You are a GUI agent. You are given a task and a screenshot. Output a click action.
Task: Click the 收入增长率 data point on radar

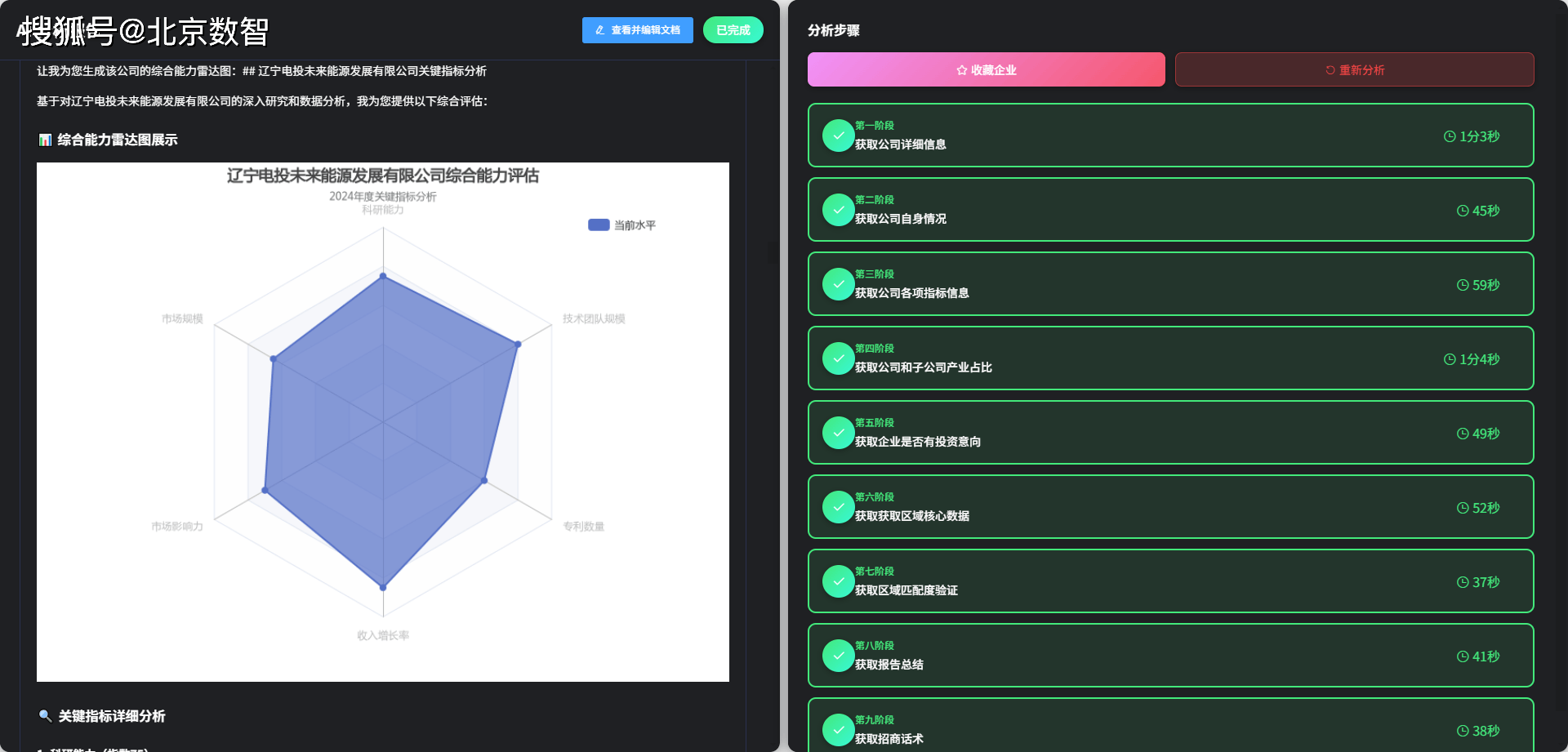click(x=383, y=587)
